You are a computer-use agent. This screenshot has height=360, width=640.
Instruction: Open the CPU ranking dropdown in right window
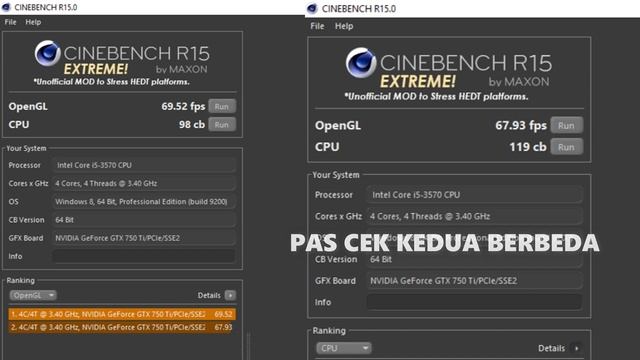344,348
